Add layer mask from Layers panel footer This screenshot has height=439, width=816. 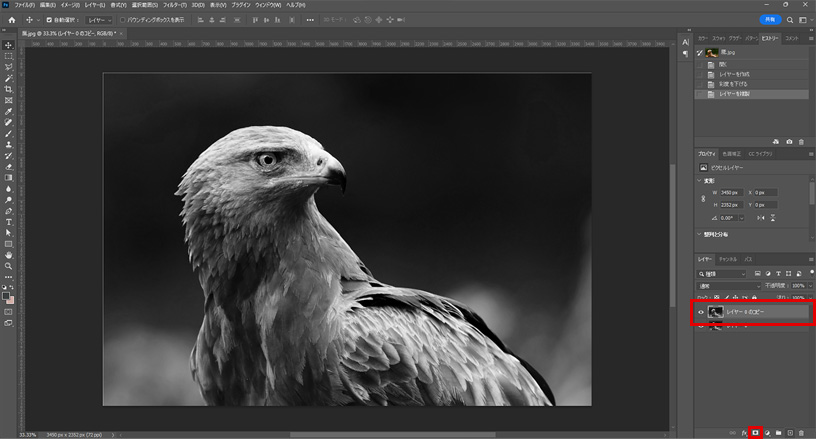point(755,433)
